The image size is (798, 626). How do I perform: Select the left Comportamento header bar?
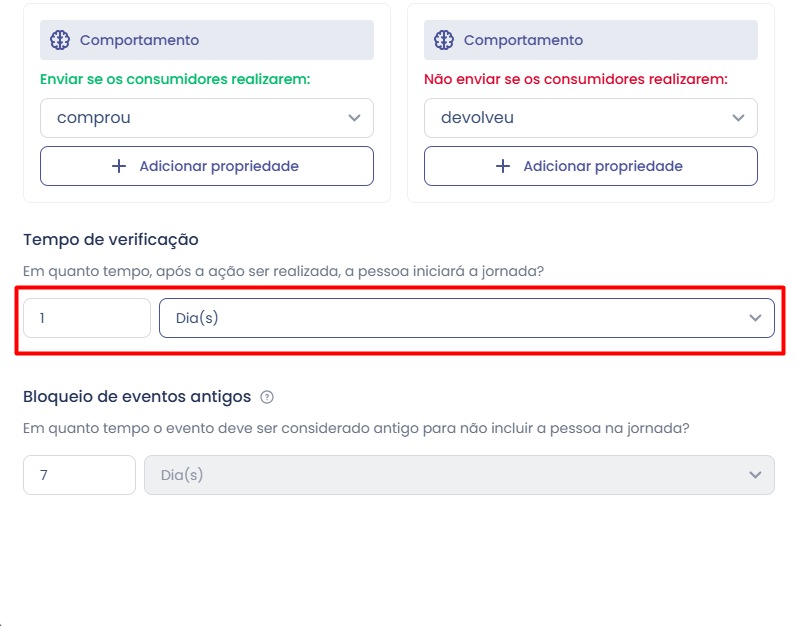point(207,40)
